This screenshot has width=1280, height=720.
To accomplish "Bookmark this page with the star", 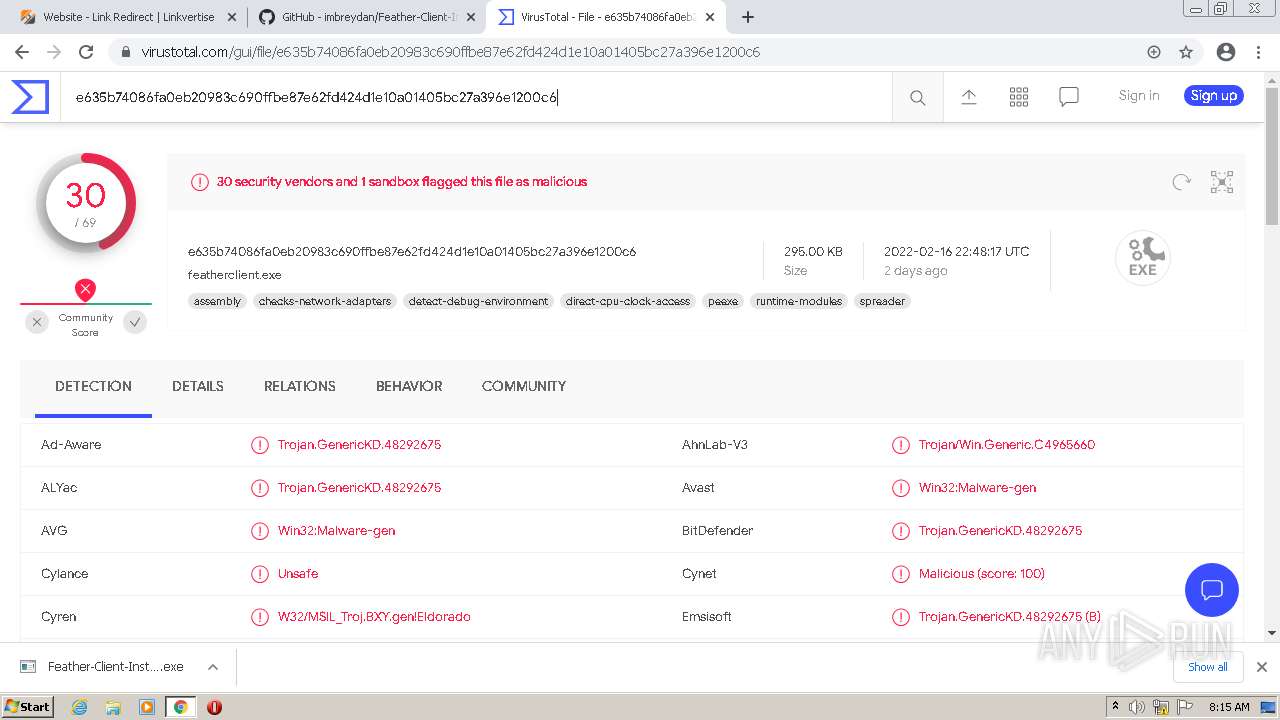I will click(x=1186, y=52).
